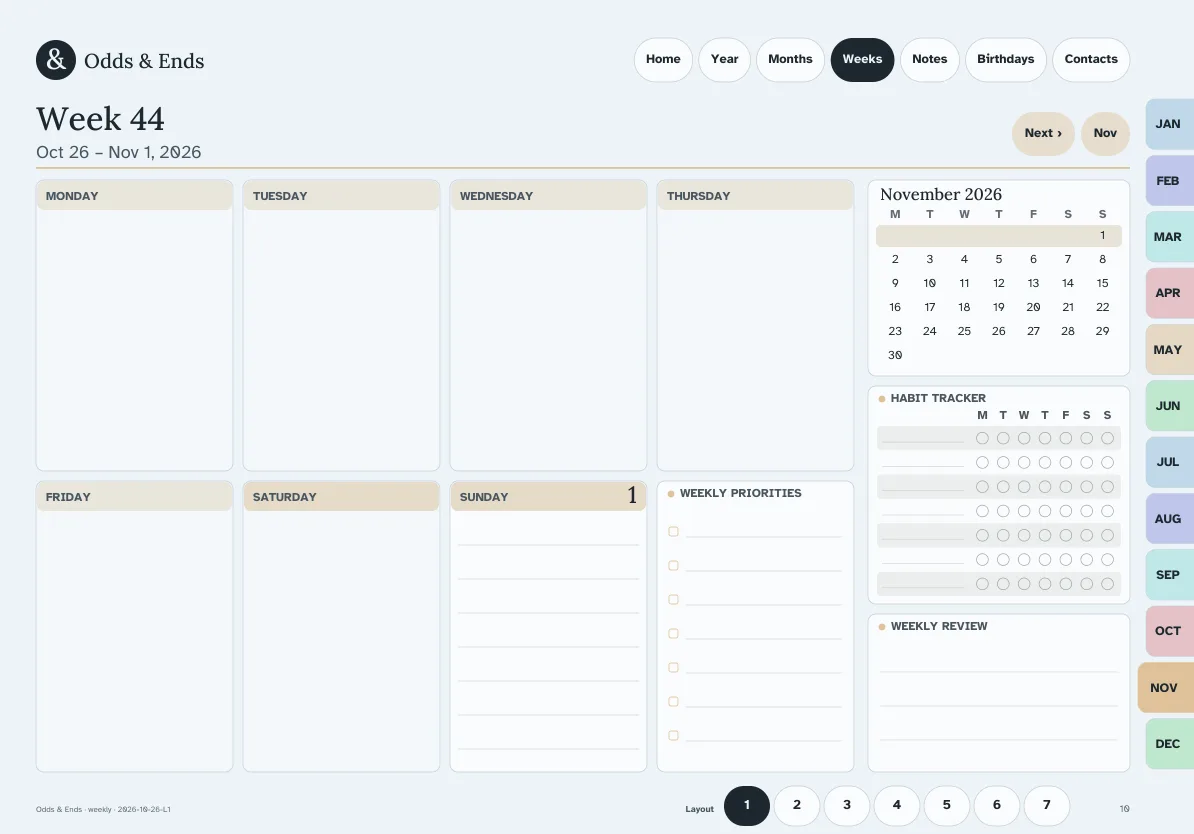Switch to layout 2
Image resolution: width=1194 pixels, height=834 pixels.
[x=797, y=806]
